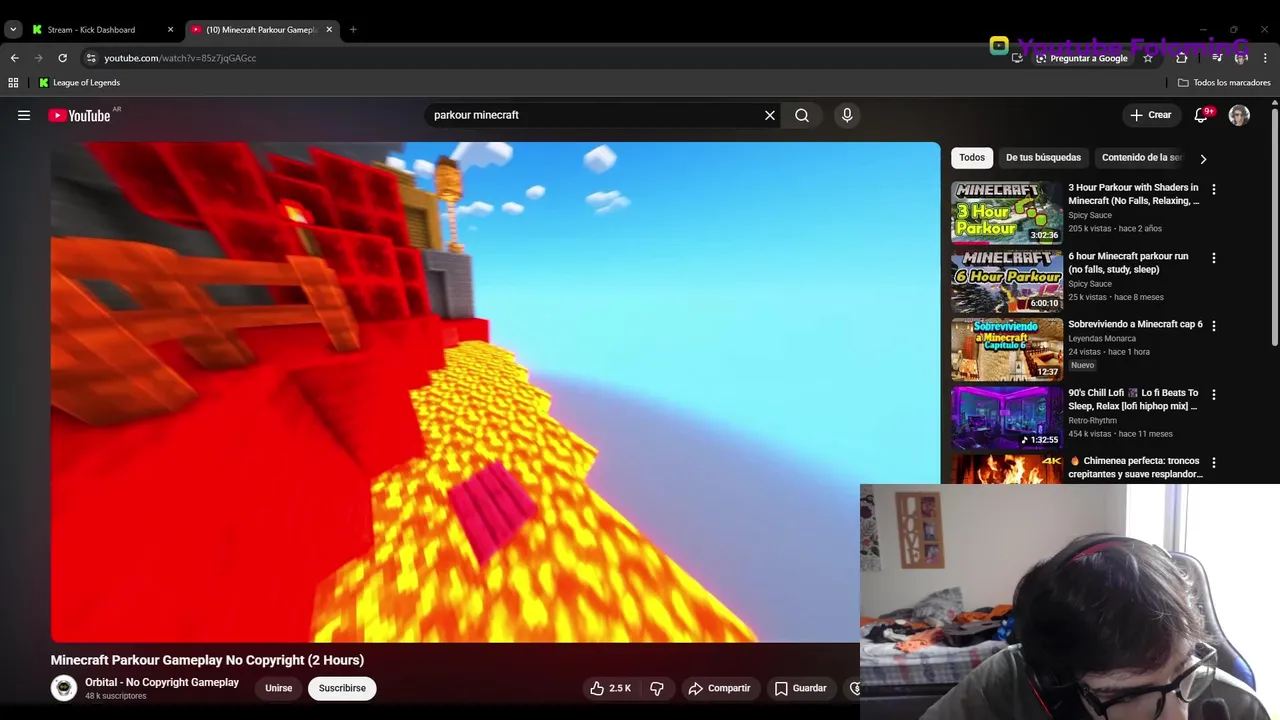Expand more filter chips with right arrow
Viewport: 1280px width, 720px height.
[1203, 158]
